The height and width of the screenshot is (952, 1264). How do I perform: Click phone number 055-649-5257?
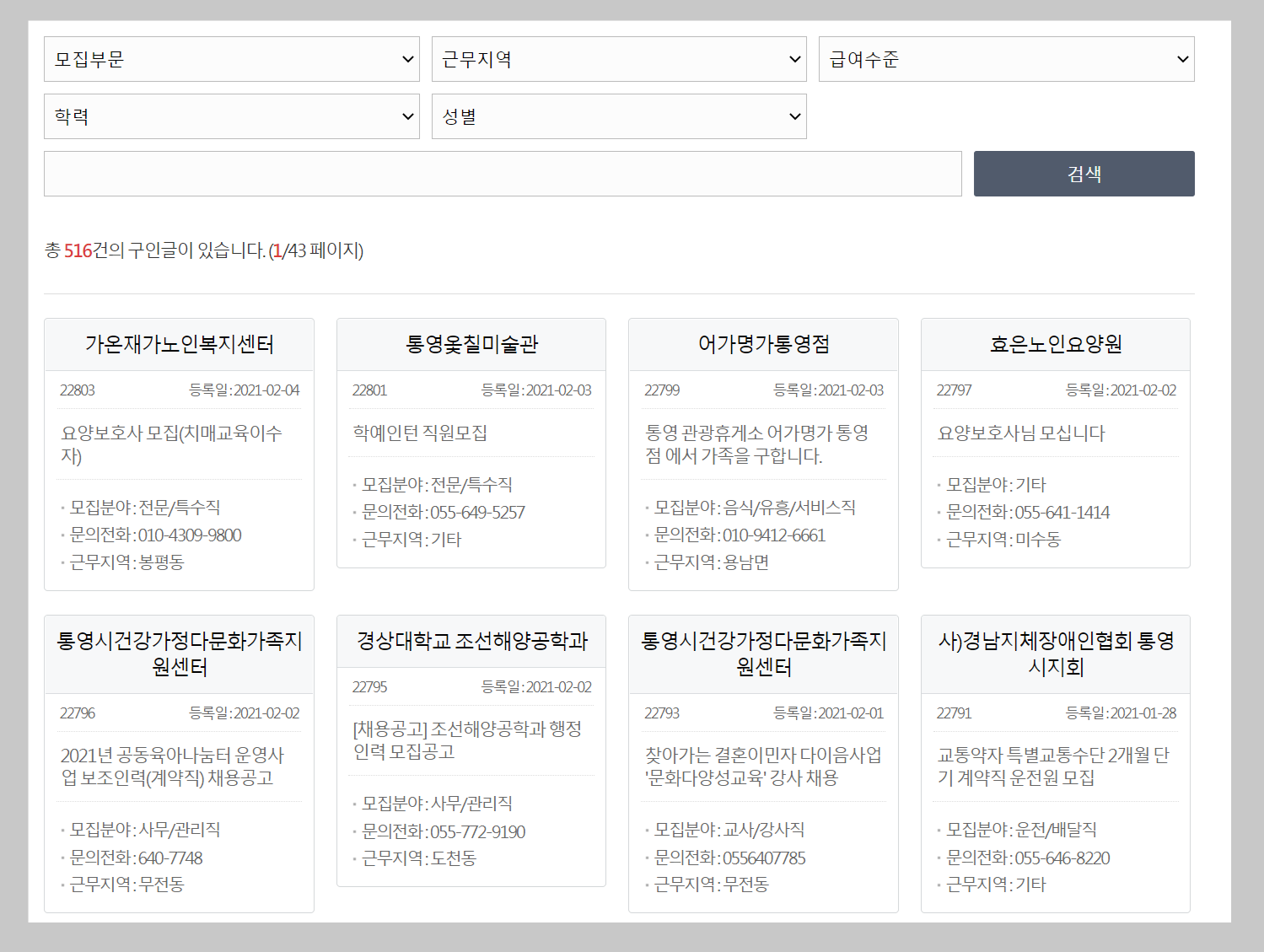[x=477, y=512]
